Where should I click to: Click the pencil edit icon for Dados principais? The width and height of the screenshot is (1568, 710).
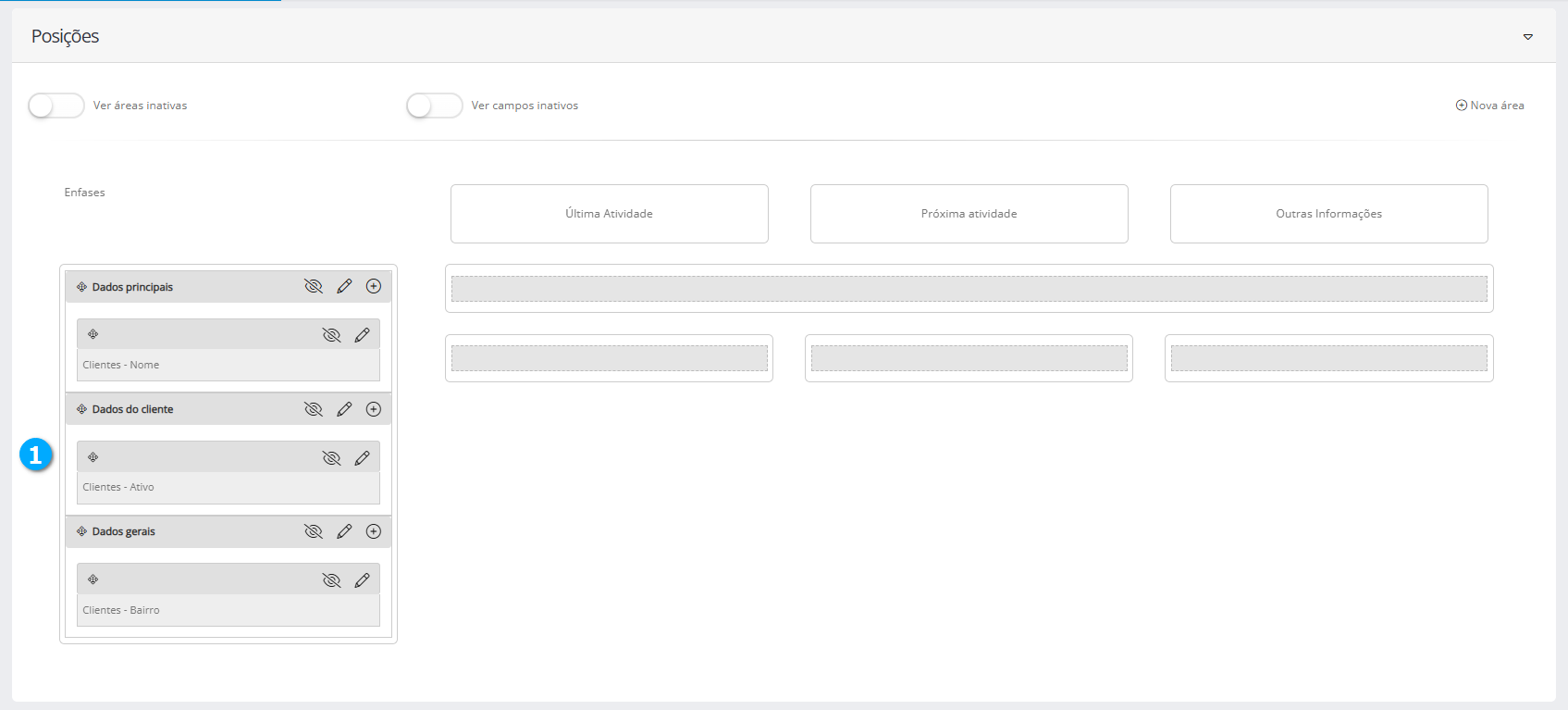tap(344, 287)
